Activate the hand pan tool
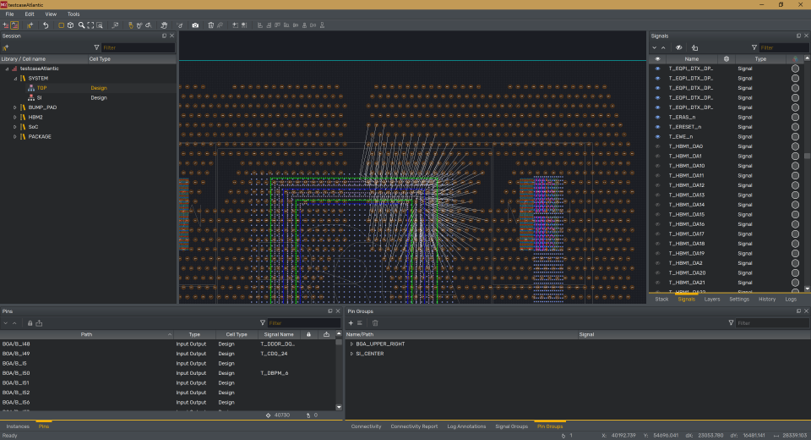Screen dimensions: 811x440 (165, 25)
